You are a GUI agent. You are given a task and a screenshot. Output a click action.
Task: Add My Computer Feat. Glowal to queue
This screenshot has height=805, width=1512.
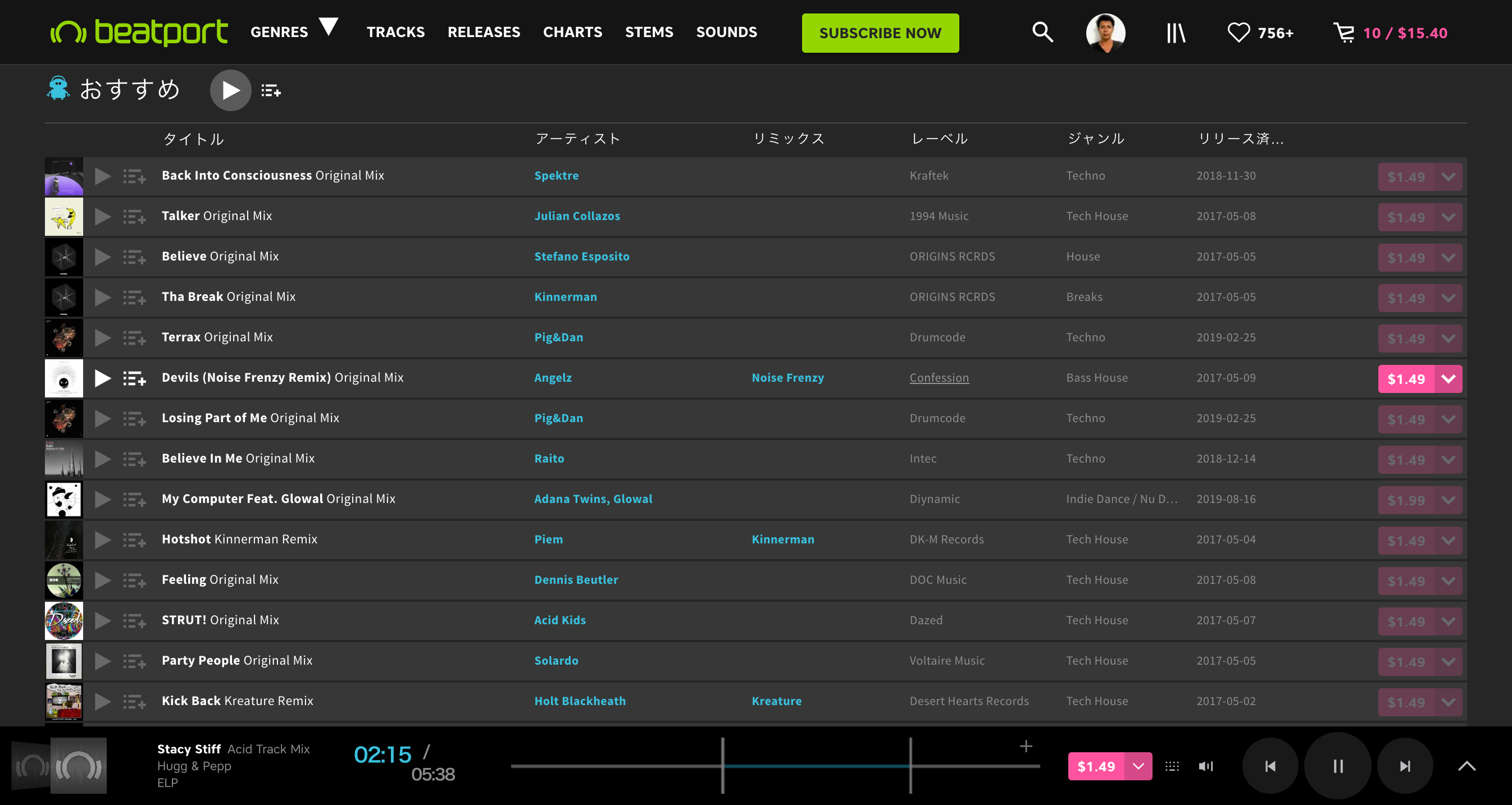point(134,499)
